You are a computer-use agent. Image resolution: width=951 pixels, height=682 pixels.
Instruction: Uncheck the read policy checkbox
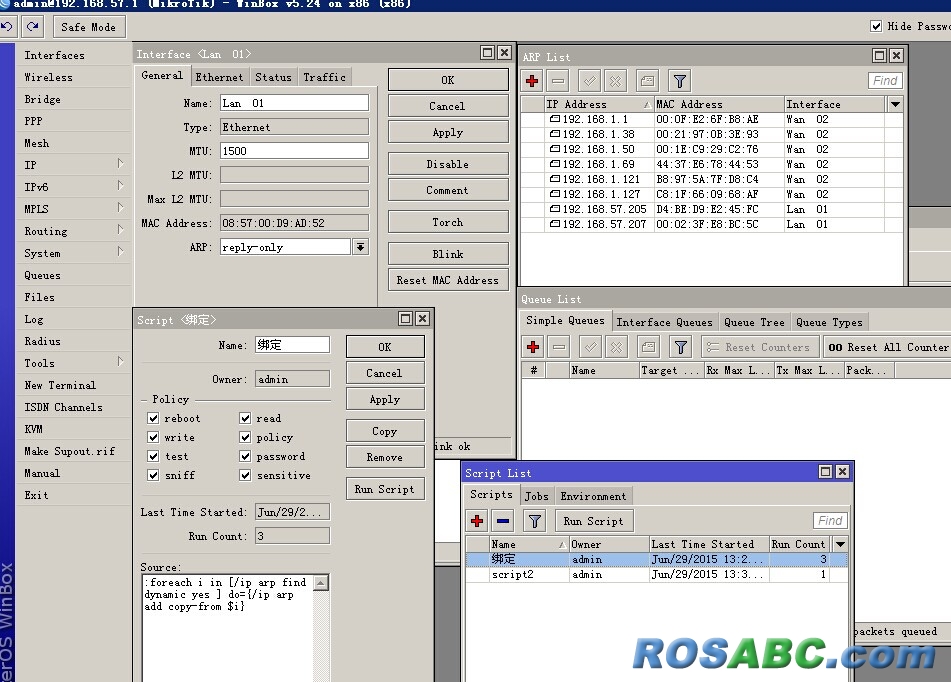point(245,418)
